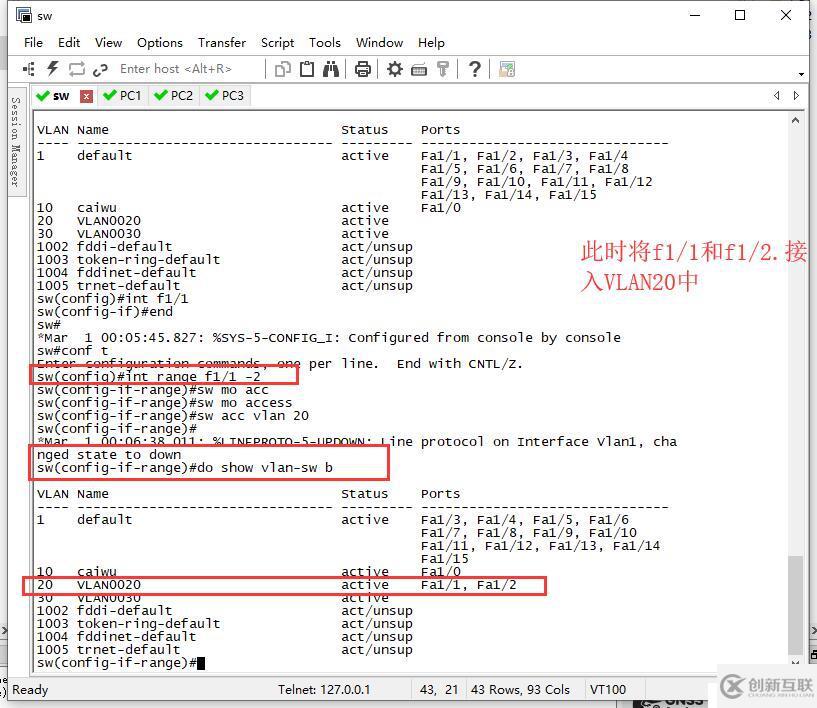817x708 pixels.
Task: Click the 'caiwu' name in first VLAN table
Action: tap(97, 208)
